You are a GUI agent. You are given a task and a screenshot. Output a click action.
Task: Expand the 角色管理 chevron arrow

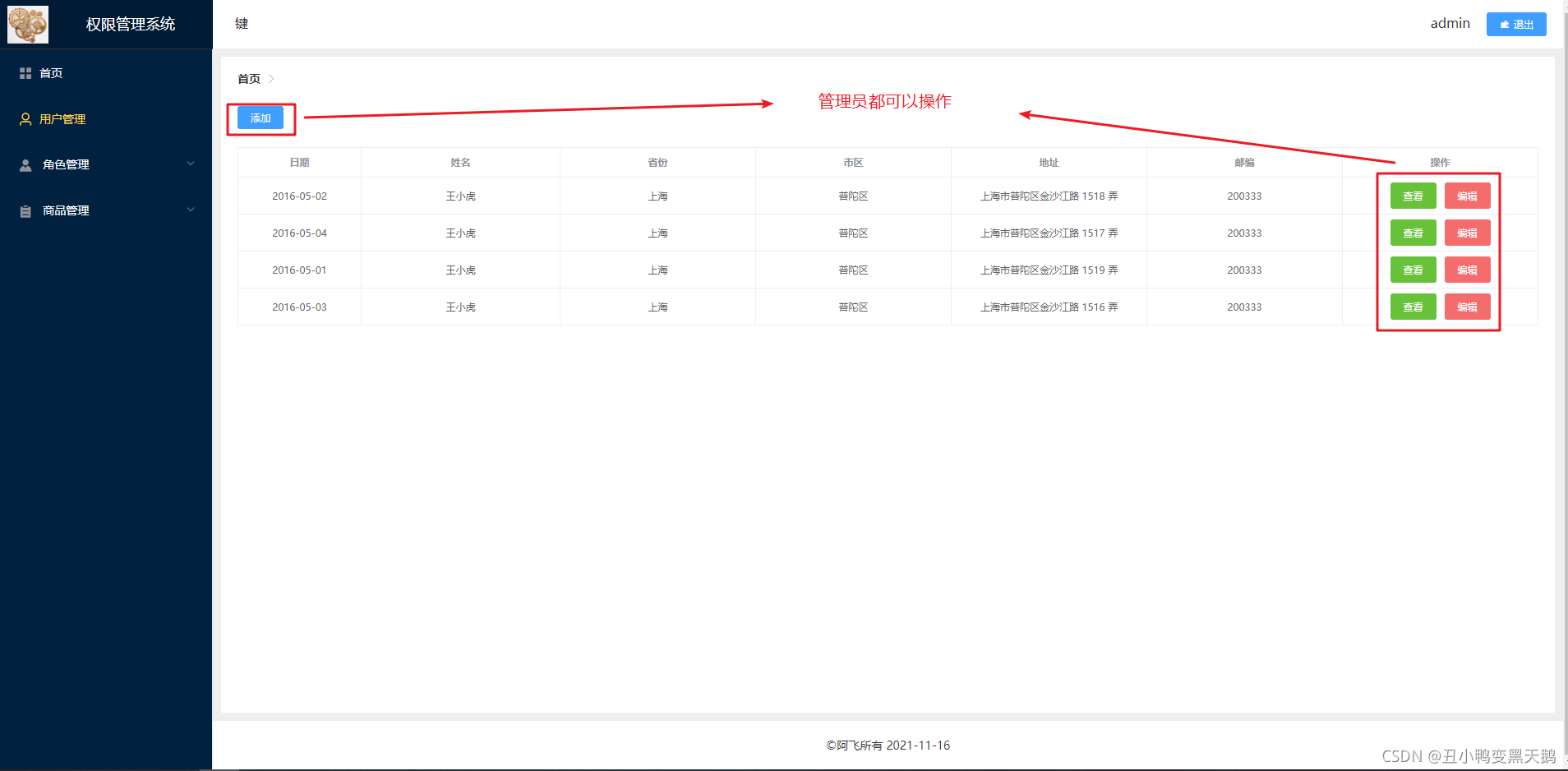191,164
